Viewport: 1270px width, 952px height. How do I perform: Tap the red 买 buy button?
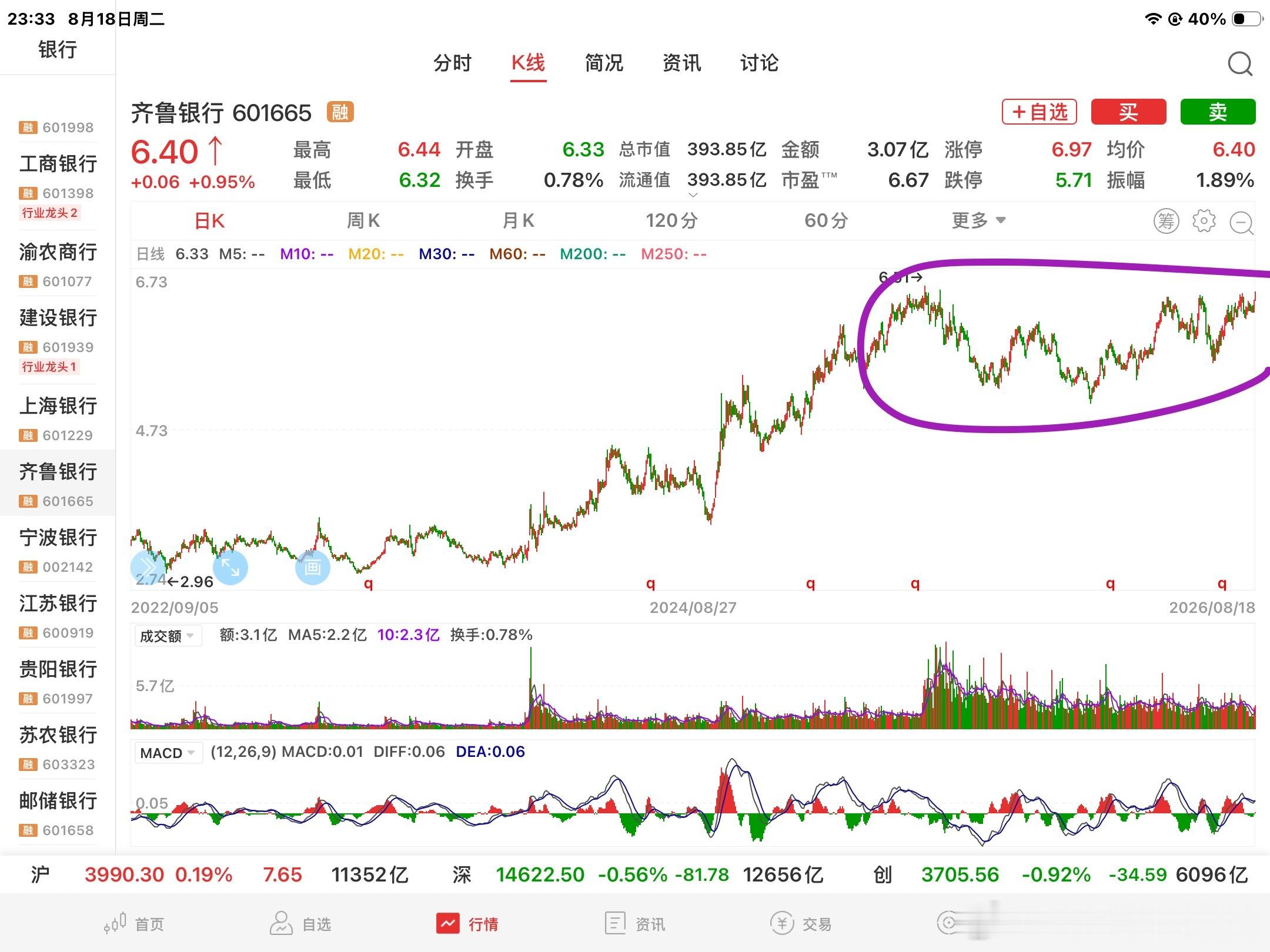point(1128,112)
